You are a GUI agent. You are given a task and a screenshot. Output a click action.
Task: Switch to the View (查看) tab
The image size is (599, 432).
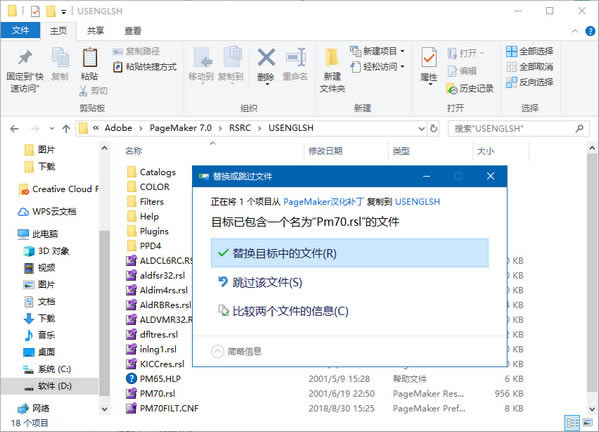133,31
